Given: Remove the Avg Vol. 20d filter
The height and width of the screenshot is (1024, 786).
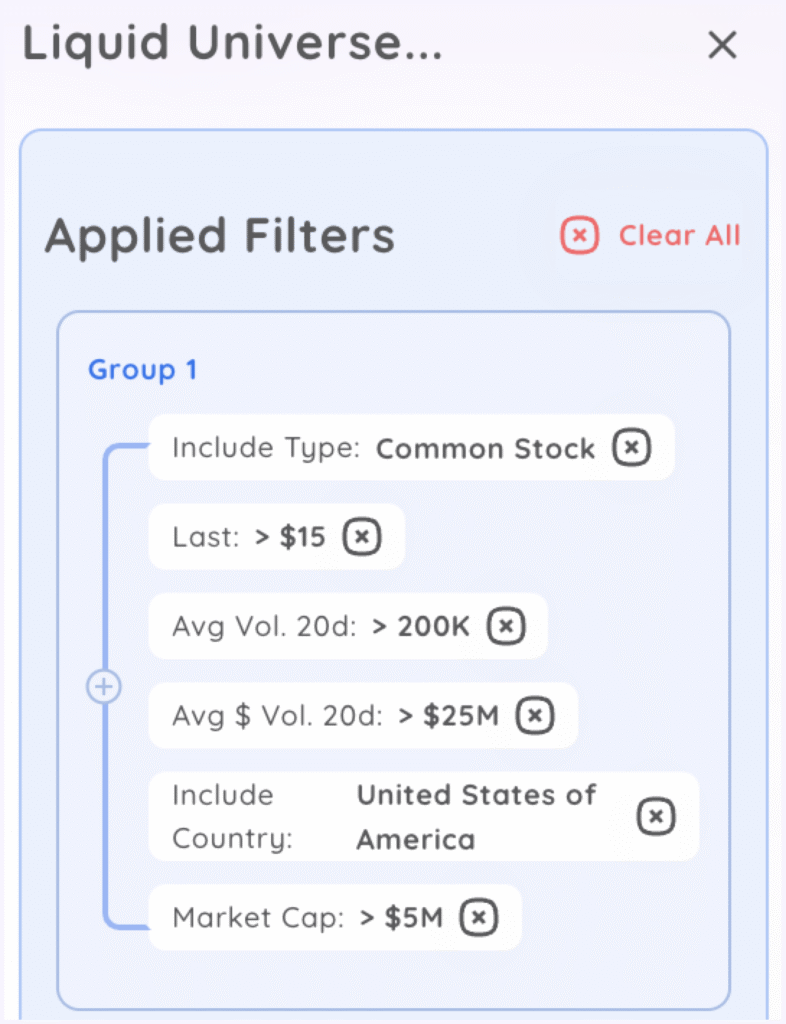Looking at the screenshot, I should click(x=506, y=626).
